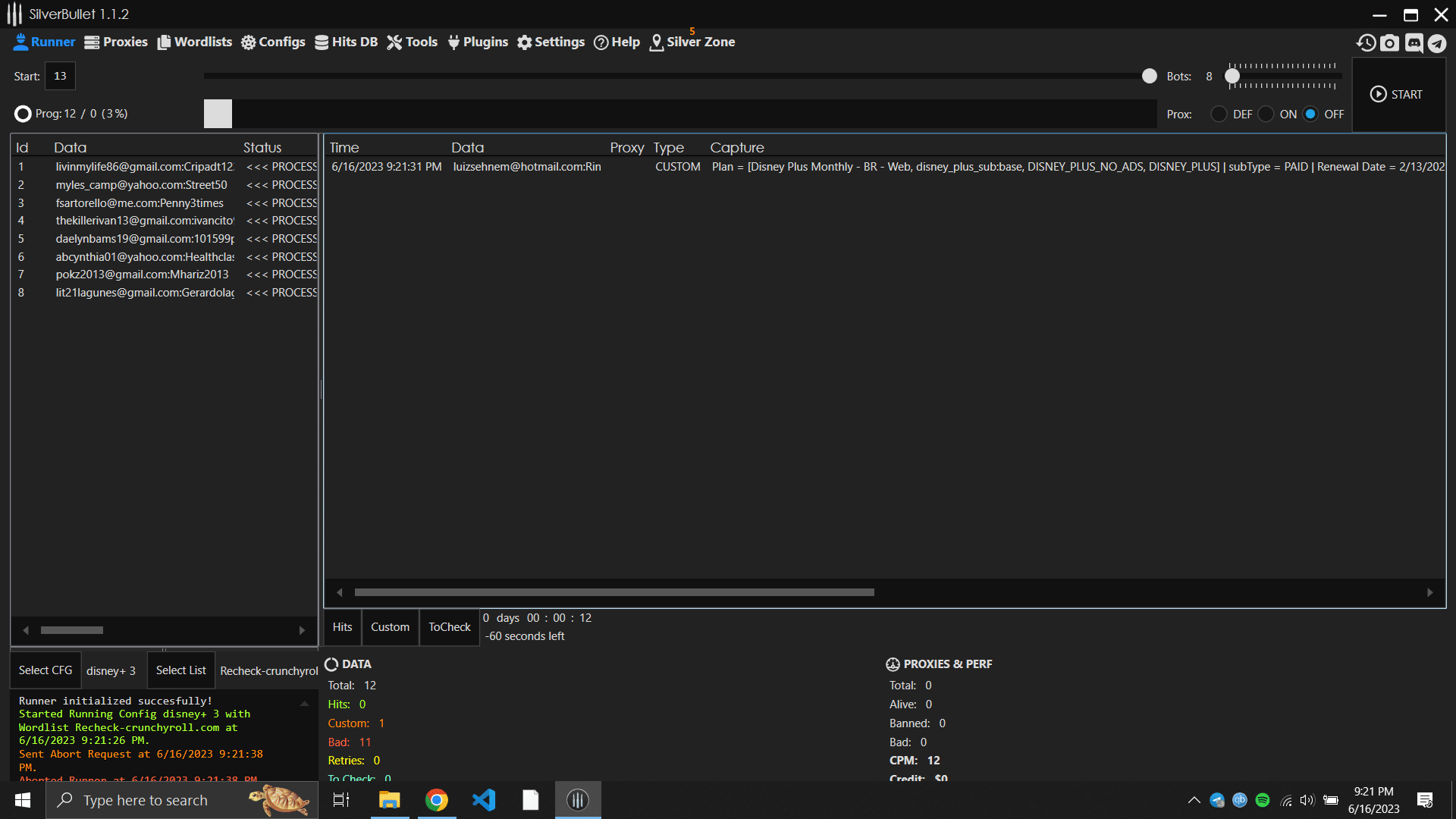Open the Proxies section icon
The image size is (1456, 819).
pyautogui.click(x=92, y=42)
